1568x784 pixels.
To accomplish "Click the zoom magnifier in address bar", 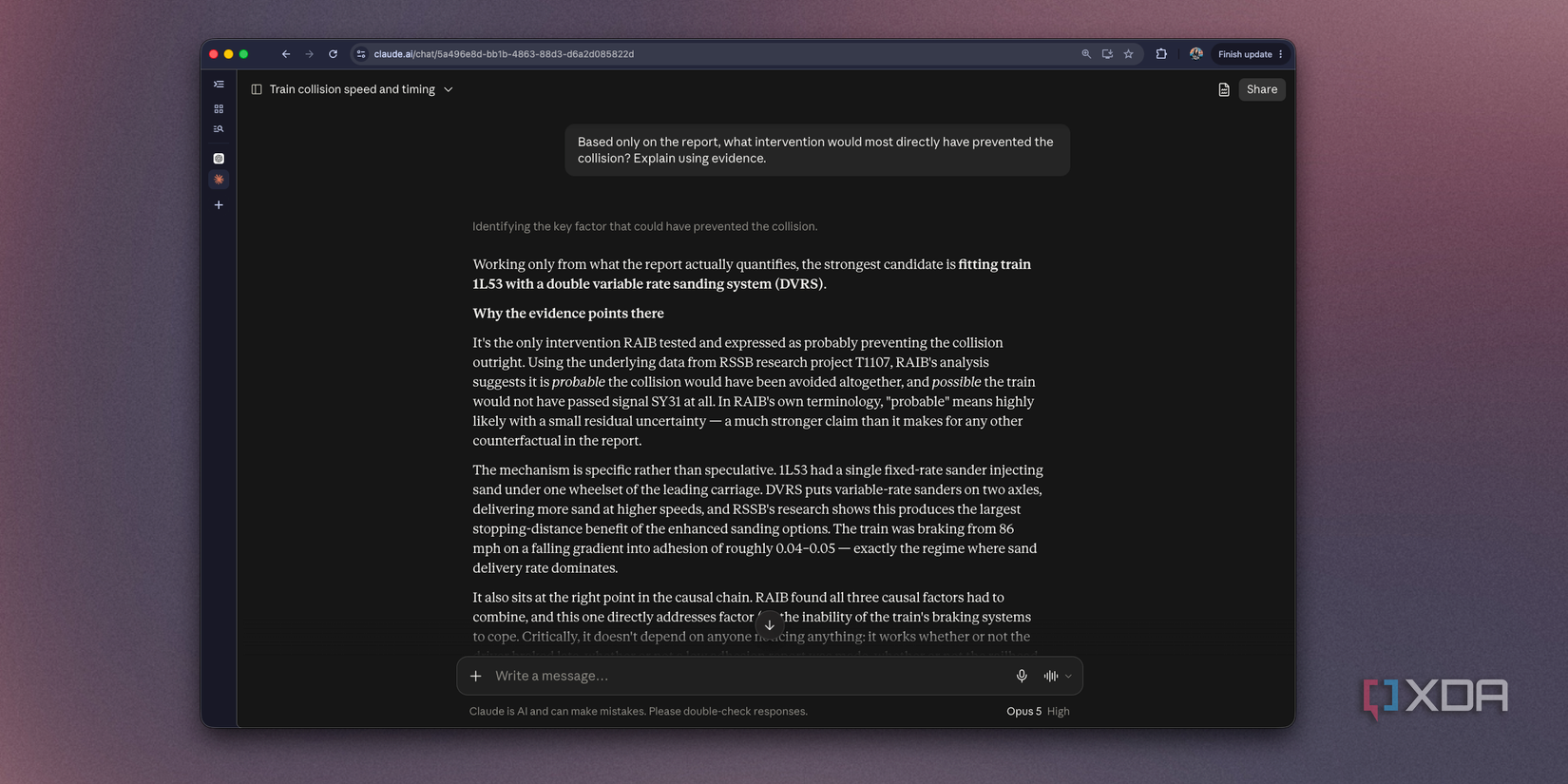I will point(1086,54).
